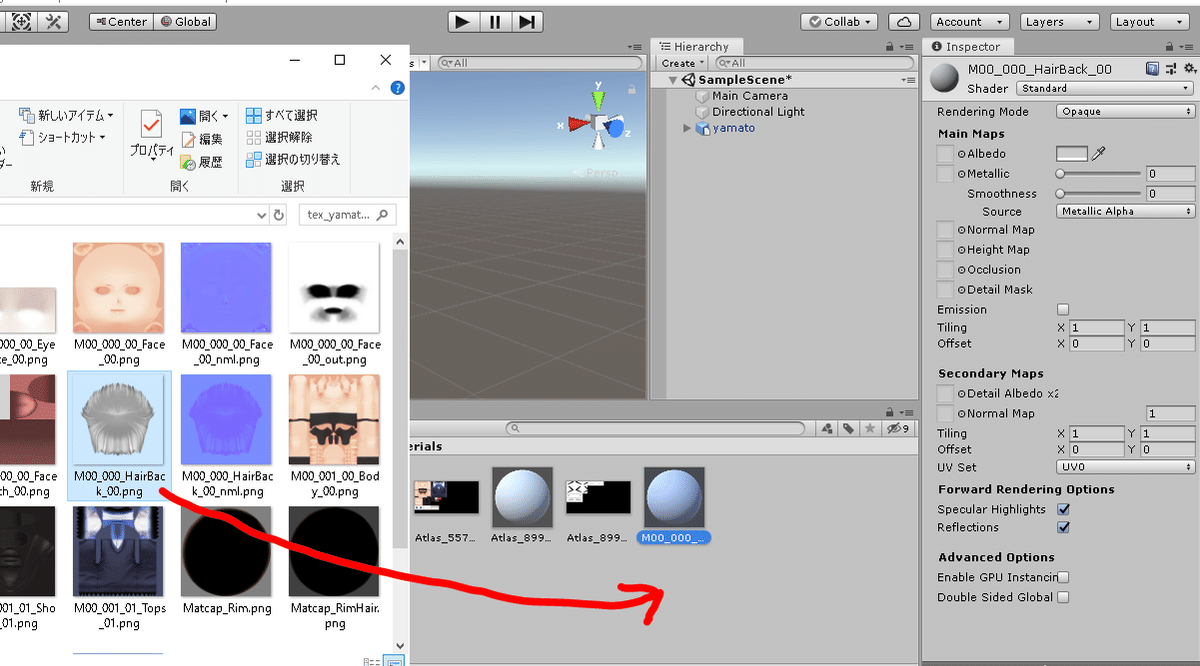Open 新しいアイテム dropdown in Explorer
1200x666 pixels.
[x=67, y=116]
